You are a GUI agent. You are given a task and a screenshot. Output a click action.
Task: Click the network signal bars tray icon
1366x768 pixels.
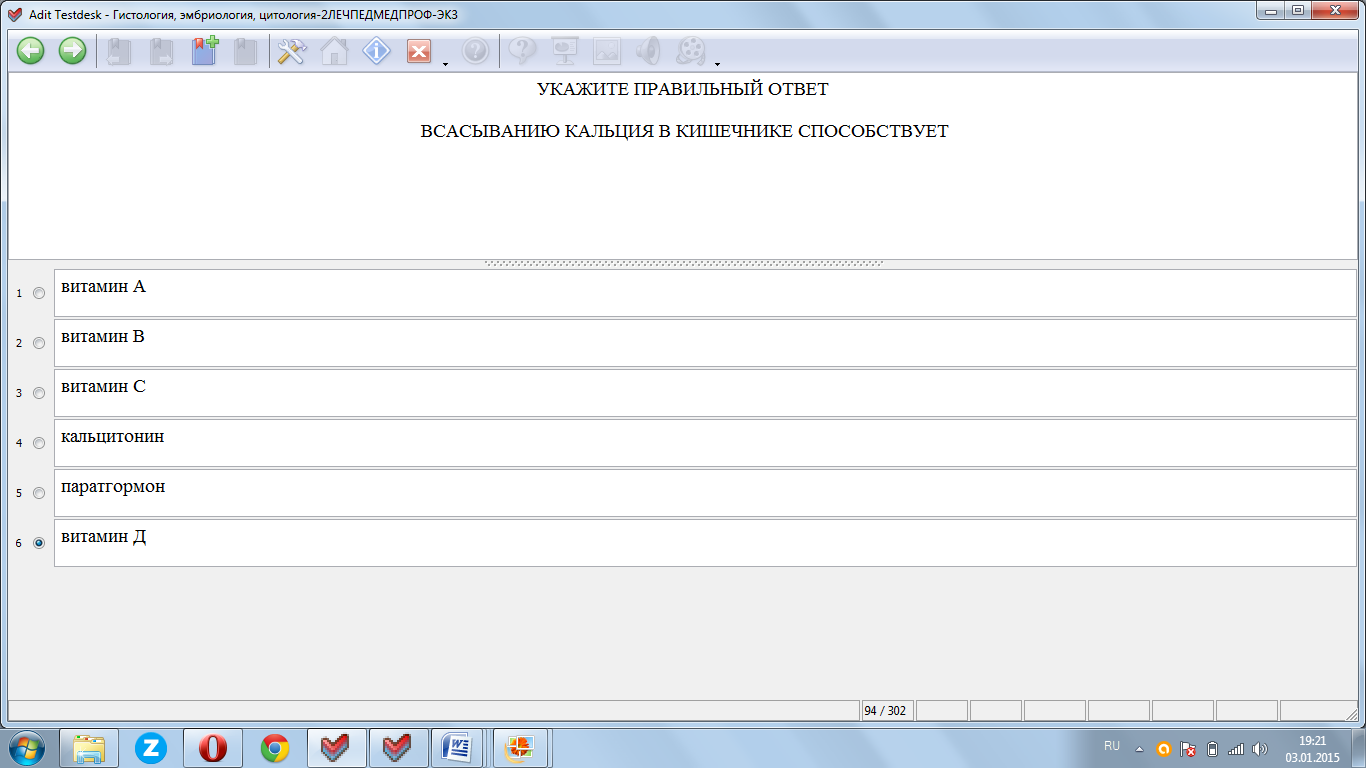[x=1236, y=748]
